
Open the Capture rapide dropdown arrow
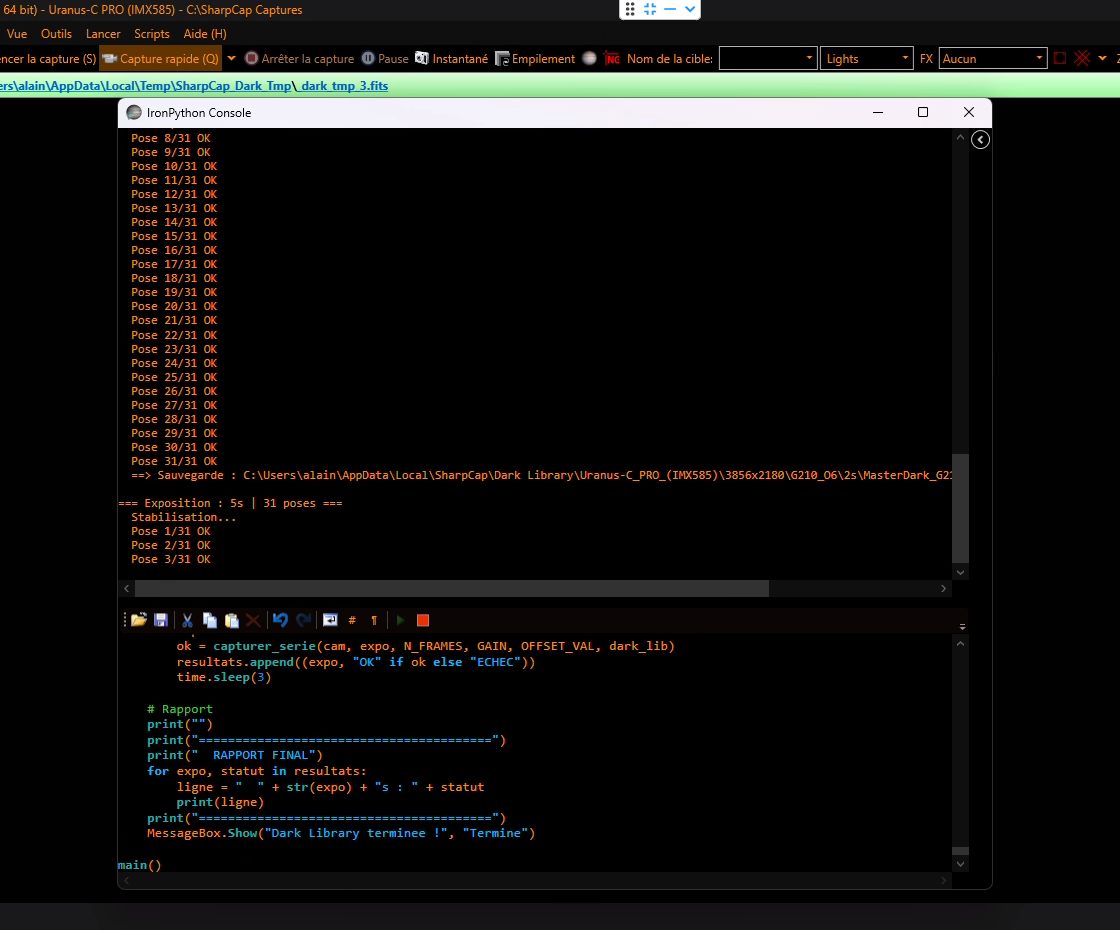[x=231, y=59]
